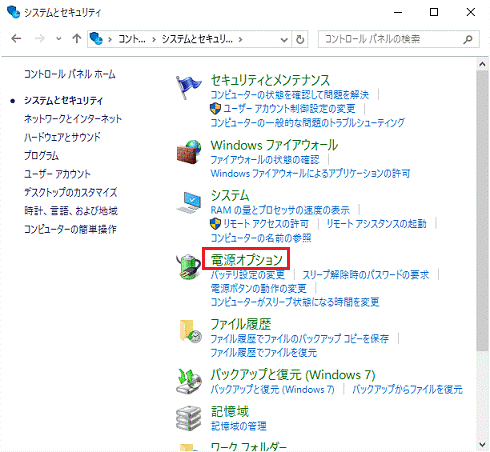Click the back arrow navigation button
Image resolution: width=490 pixels, height=452 pixels.
coord(16,39)
